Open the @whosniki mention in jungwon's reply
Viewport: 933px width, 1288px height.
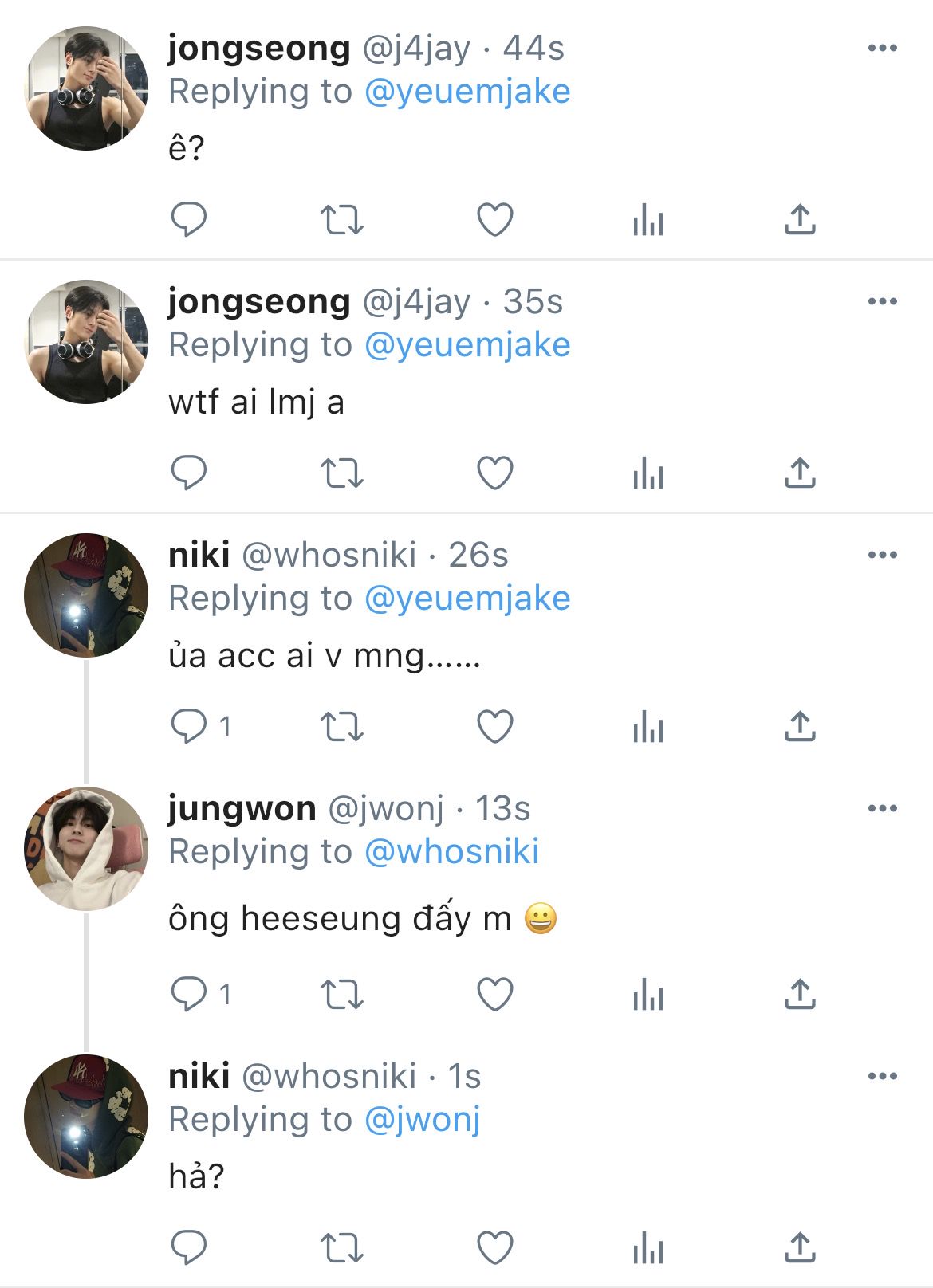[x=451, y=852]
